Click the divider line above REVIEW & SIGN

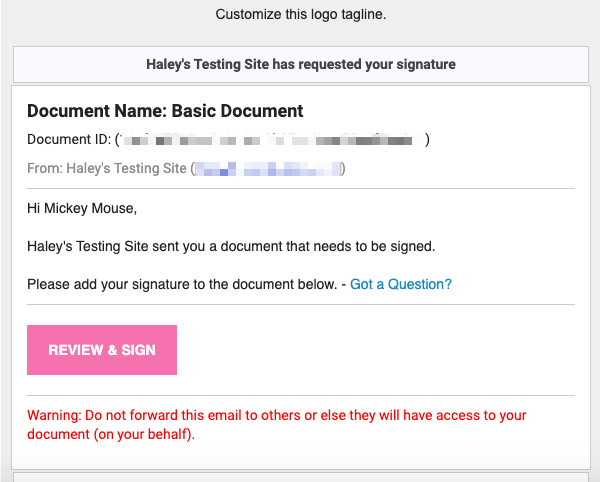(301, 305)
